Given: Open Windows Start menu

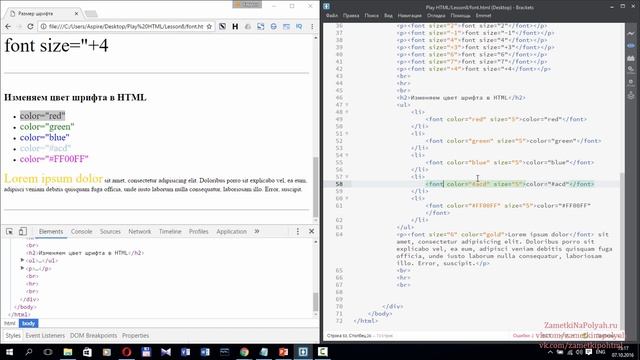Looking at the screenshot, I should (9, 352).
